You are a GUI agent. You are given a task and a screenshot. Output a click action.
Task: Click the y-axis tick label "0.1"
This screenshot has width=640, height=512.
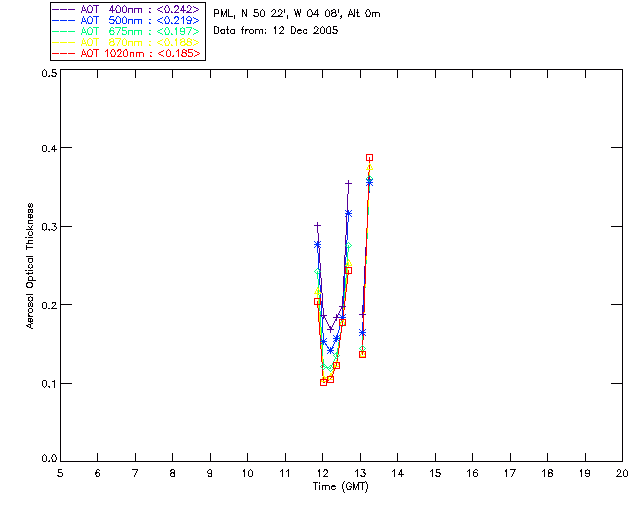[49, 383]
